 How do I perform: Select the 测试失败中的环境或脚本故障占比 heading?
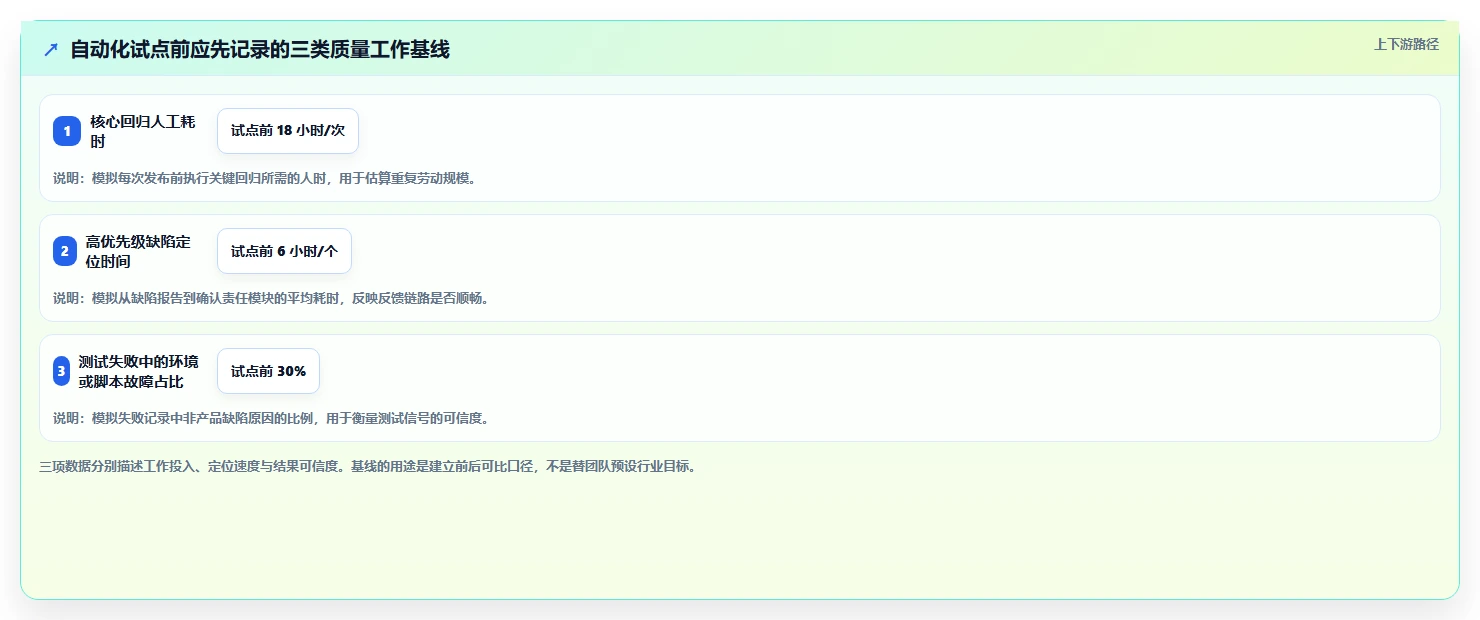pyautogui.click(x=139, y=371)
